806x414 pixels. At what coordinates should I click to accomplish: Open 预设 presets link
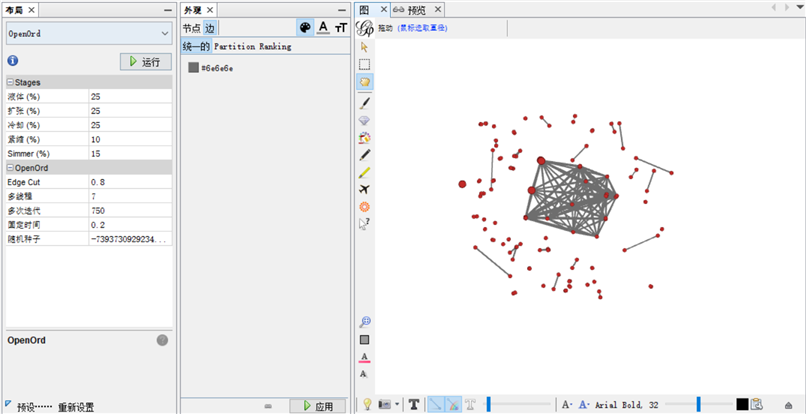[x=35, y=407]
